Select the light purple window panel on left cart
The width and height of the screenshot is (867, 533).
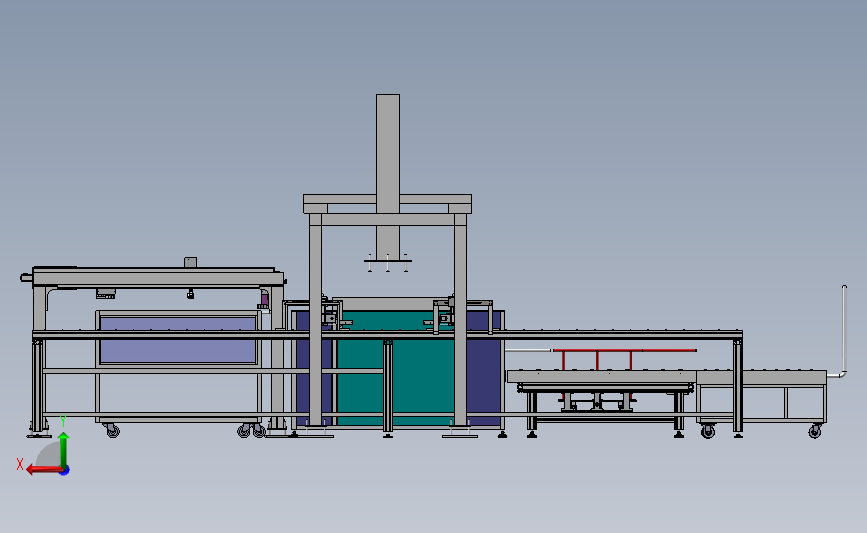178,339
